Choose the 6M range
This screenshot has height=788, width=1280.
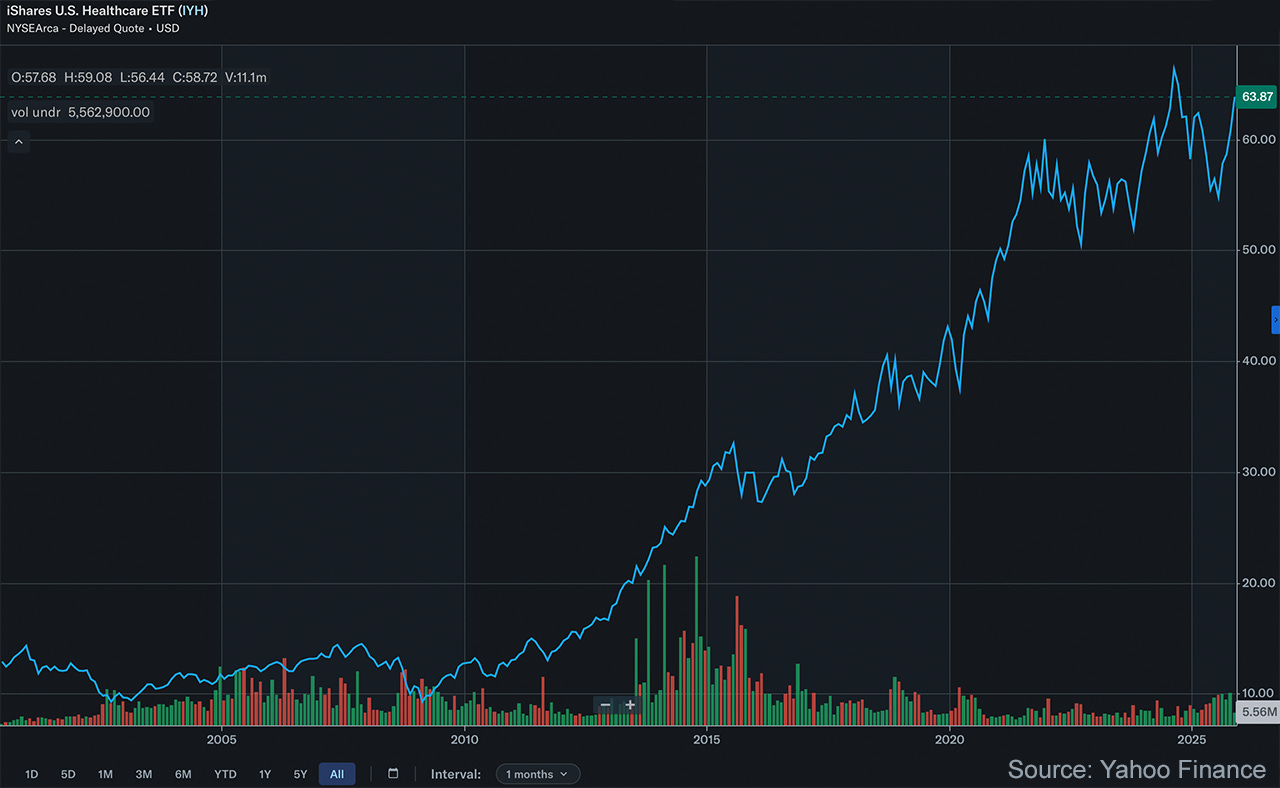pyautogui.click(x=183, y=774)
